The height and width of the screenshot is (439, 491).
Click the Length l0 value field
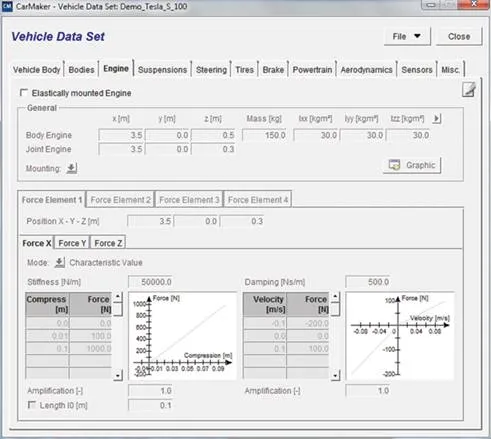[x=150, y=405]
